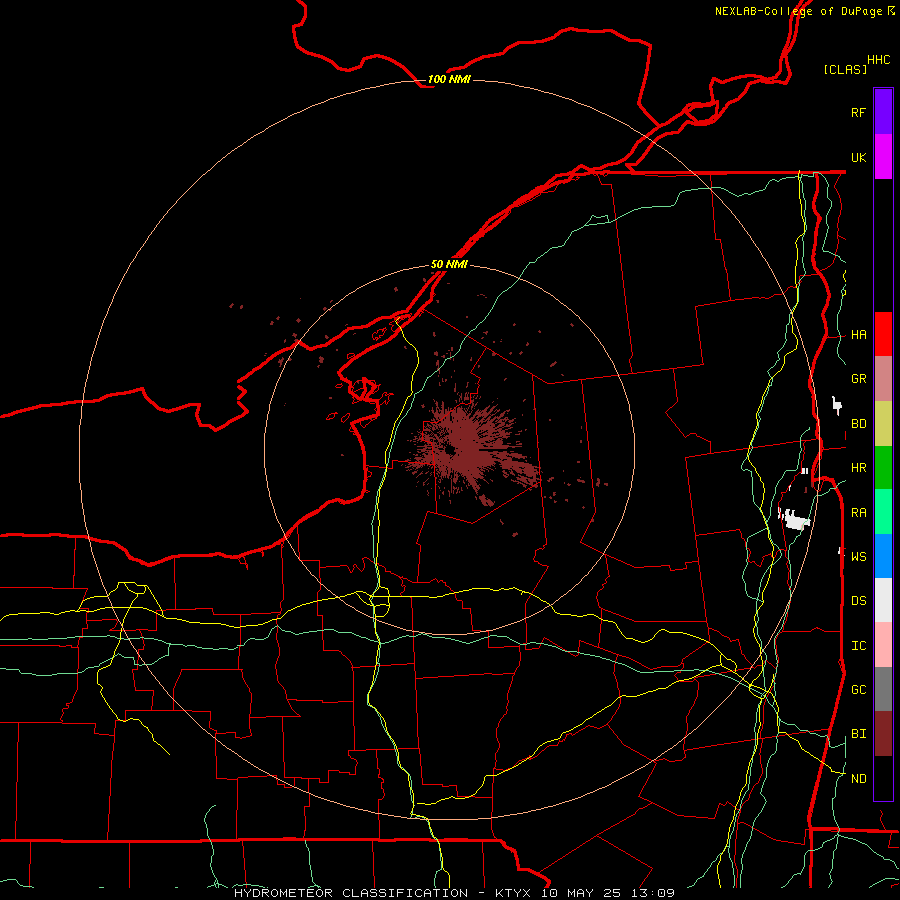Pick the brown BI legend swatch
Viewport: 900px width, 900px height.
pos(883,734)
